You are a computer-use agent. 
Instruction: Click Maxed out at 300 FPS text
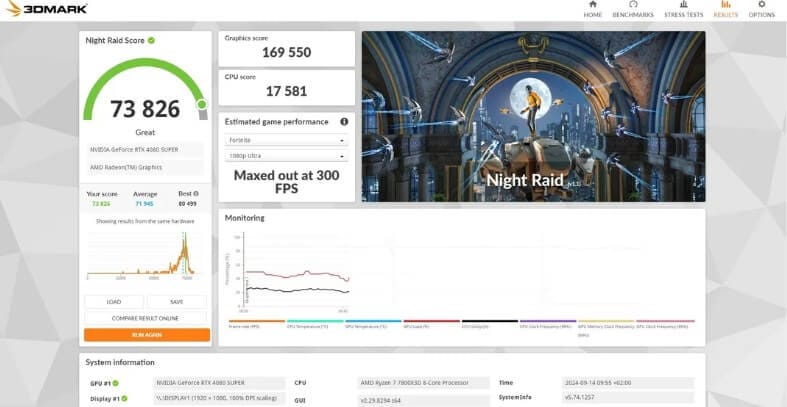(287, 182)
